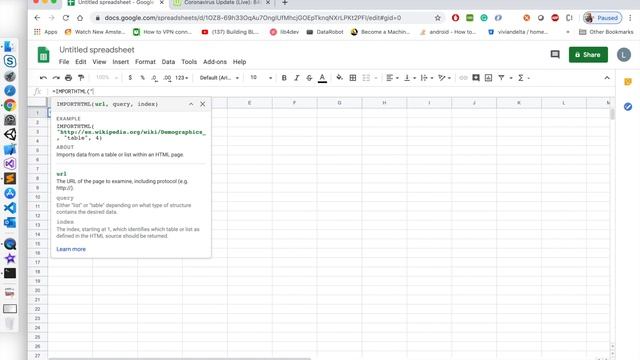Open the DataRobot bookmark
This screenshot has height=360, width=640.
point(325,32)
